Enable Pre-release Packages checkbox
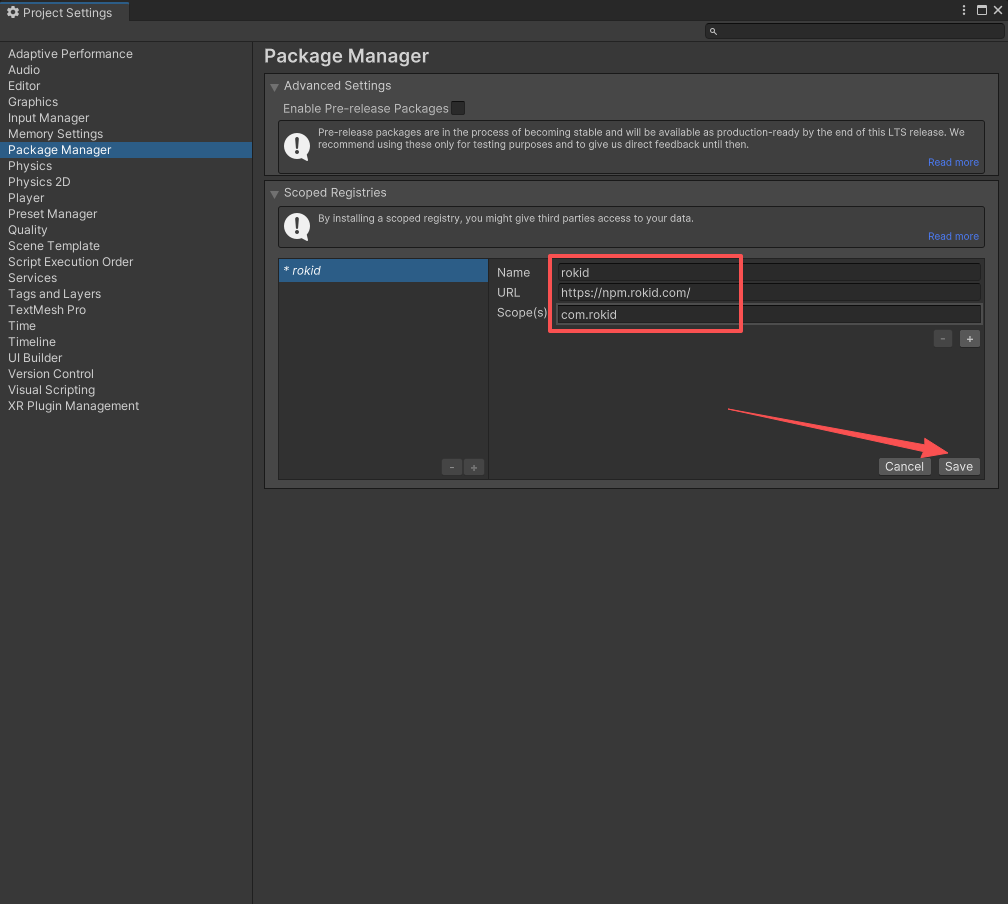Image resolution: width=1008 pixels, height=904 pixels. coord(458,108)
